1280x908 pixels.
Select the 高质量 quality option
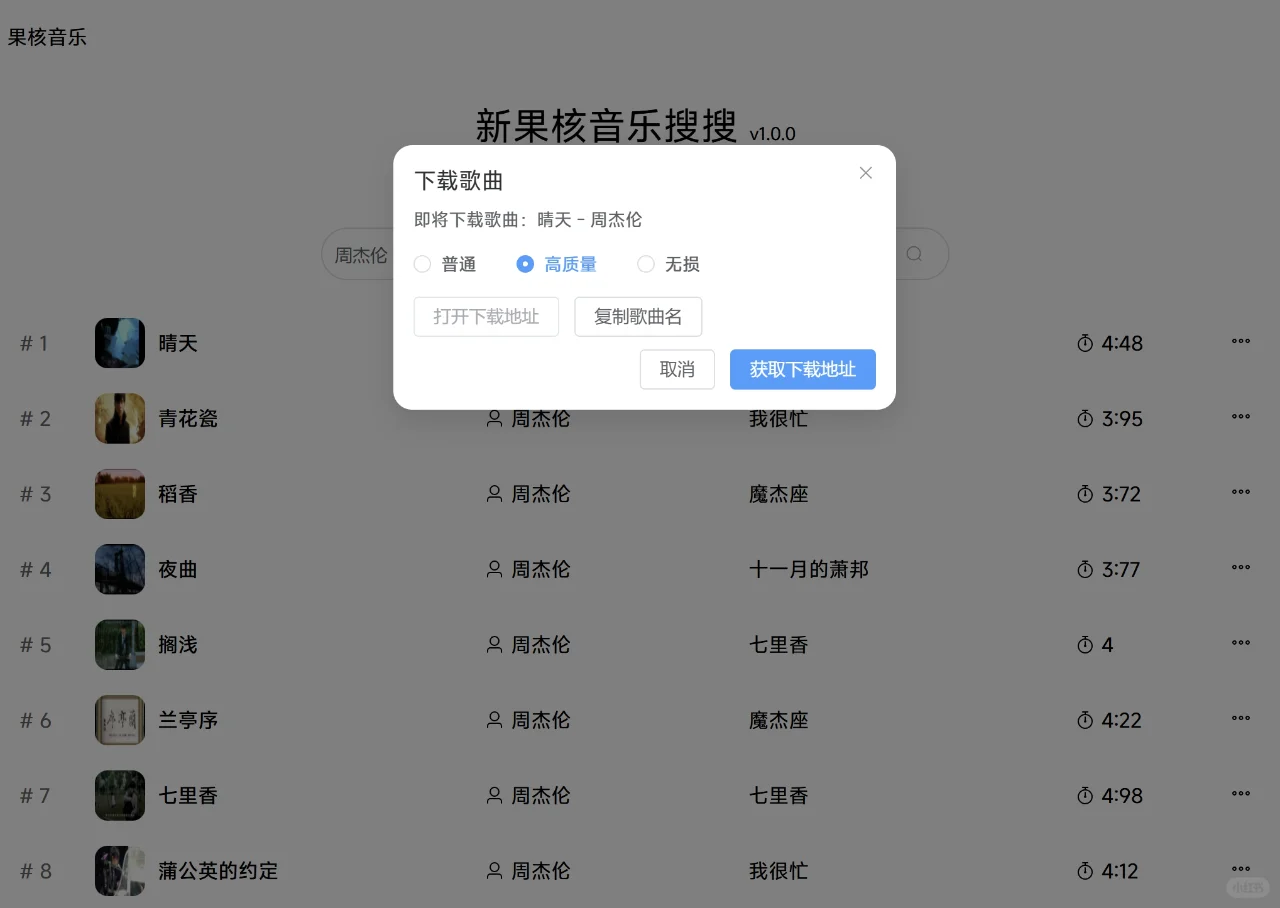point(525,263)
